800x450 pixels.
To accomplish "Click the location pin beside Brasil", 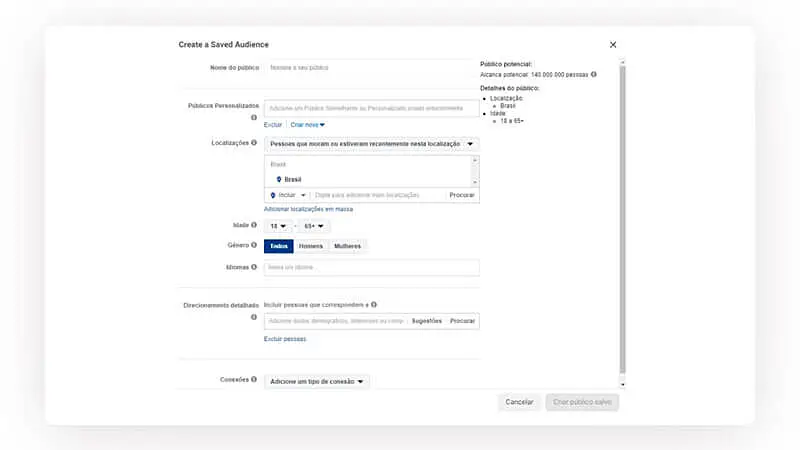I will 279,180.
